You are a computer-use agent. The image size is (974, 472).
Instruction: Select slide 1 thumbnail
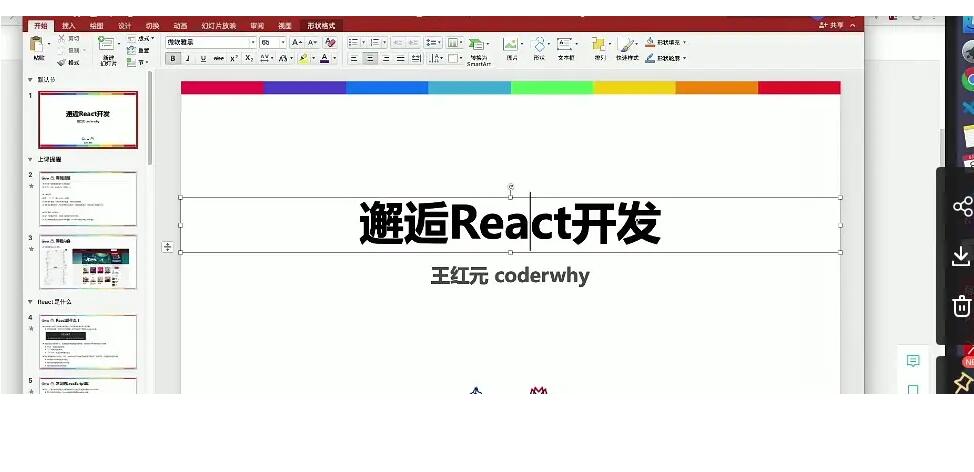88,120
